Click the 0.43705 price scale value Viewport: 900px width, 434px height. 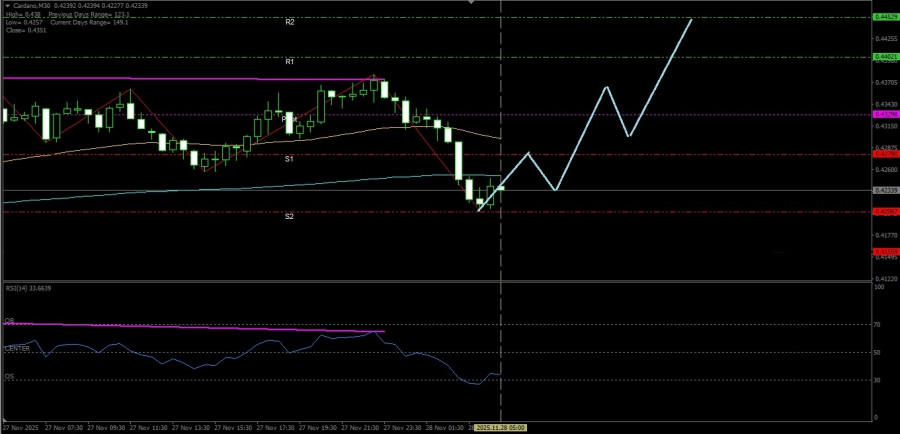[x=885, y=83]
